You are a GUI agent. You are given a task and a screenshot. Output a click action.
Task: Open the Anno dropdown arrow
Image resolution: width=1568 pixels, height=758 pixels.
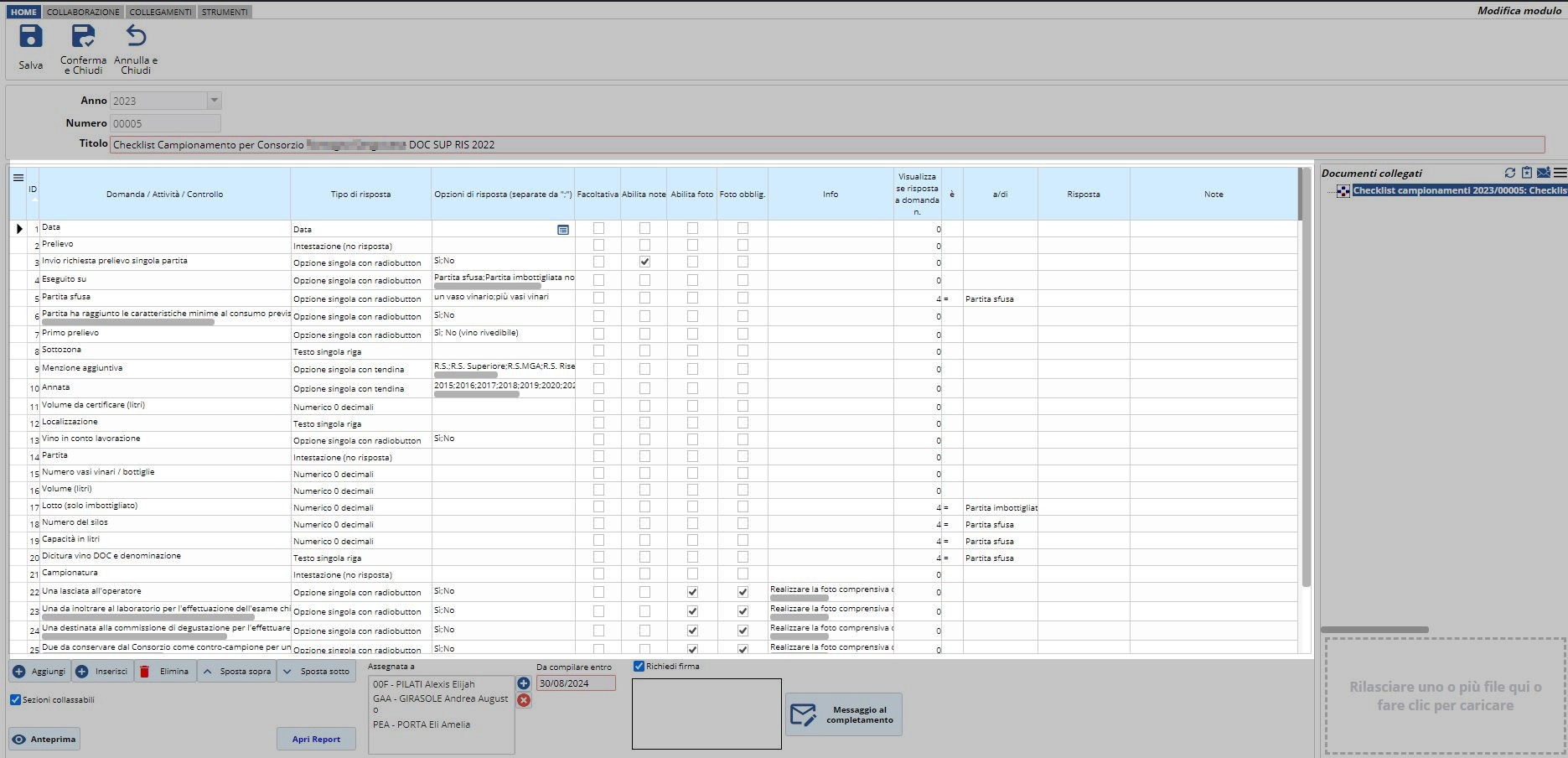click(x=214, y=101)
